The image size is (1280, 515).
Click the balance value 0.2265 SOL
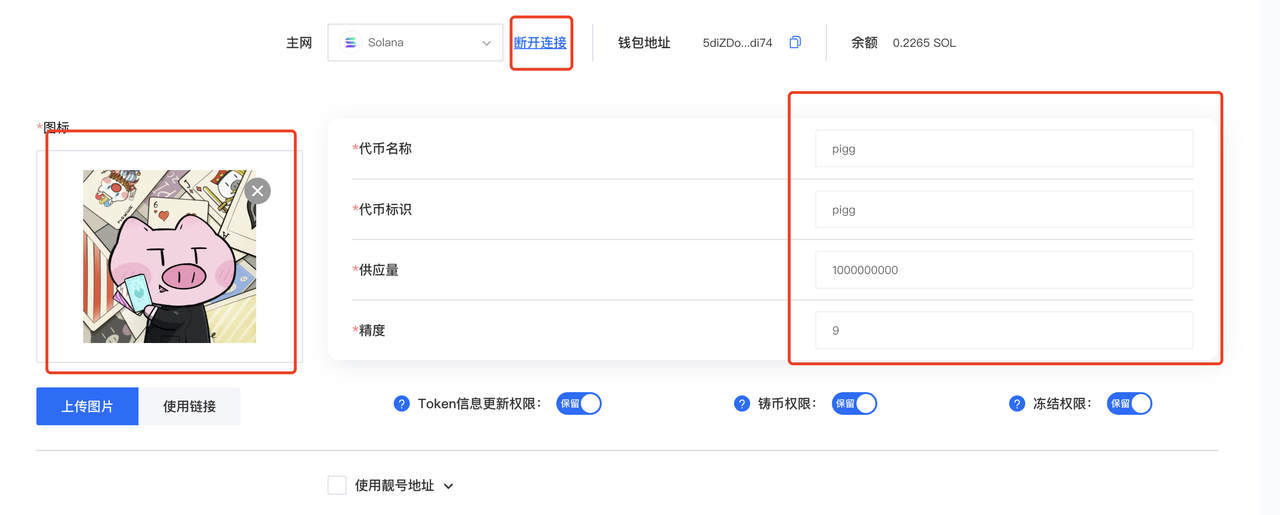pyautogui.click(x=924, y=43)
